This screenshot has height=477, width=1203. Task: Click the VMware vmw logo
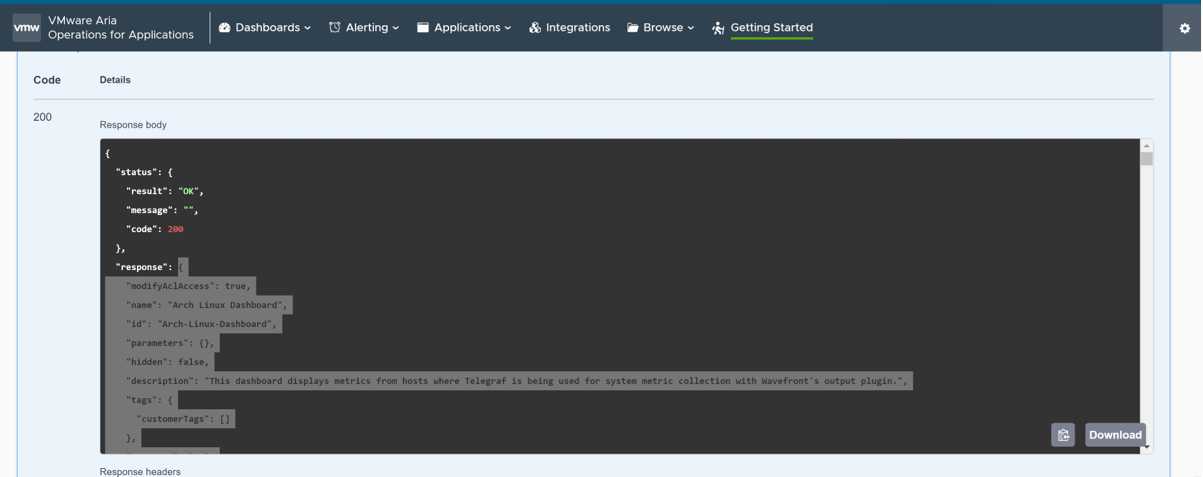tap(27, 28)
